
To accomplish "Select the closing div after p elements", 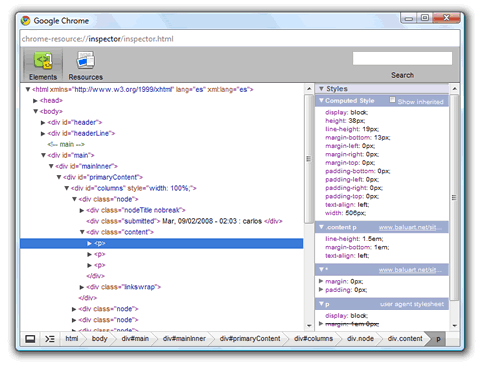I will pos(95,276).
